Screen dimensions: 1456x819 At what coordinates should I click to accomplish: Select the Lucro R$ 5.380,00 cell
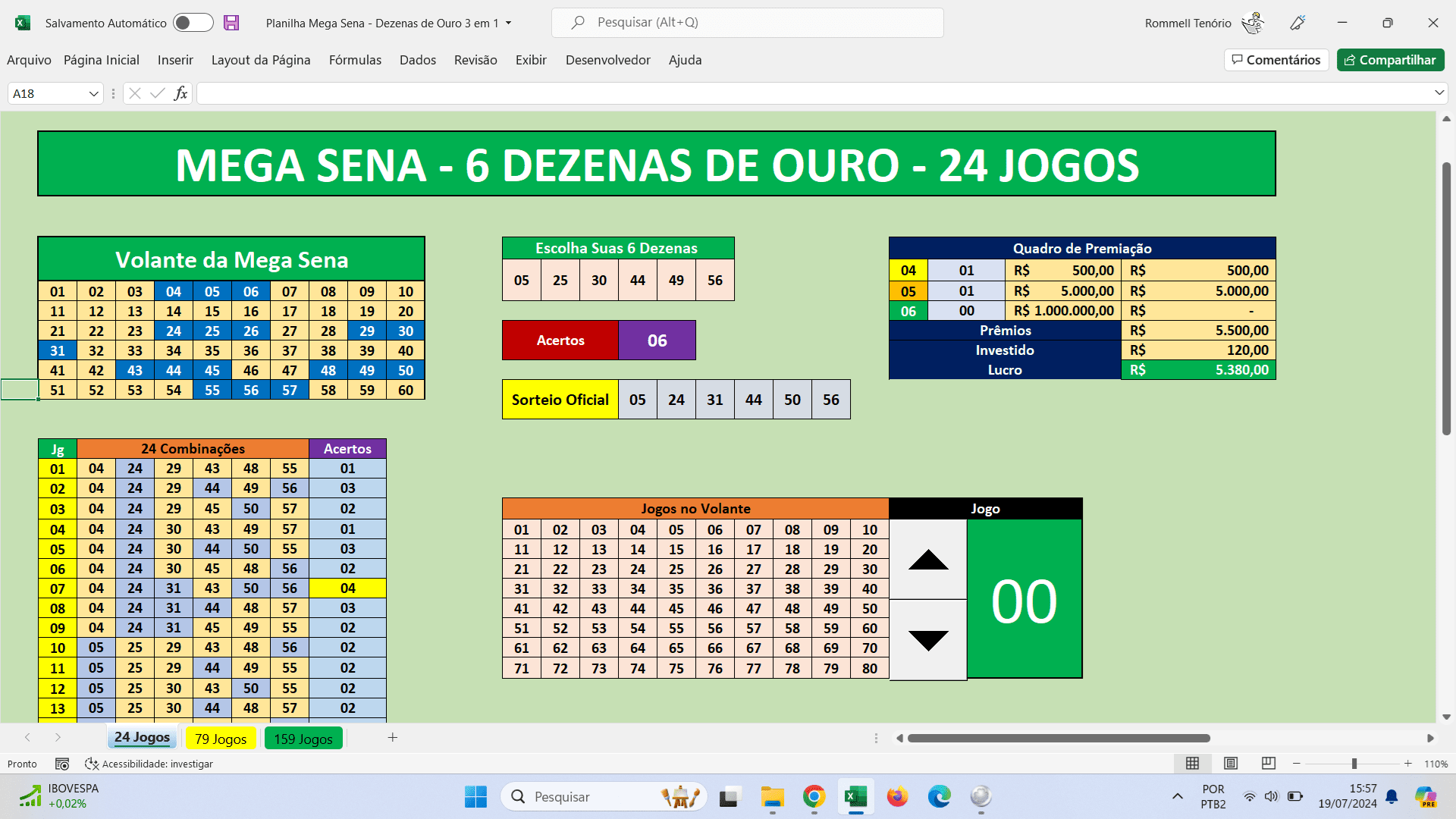[1198, 370]
